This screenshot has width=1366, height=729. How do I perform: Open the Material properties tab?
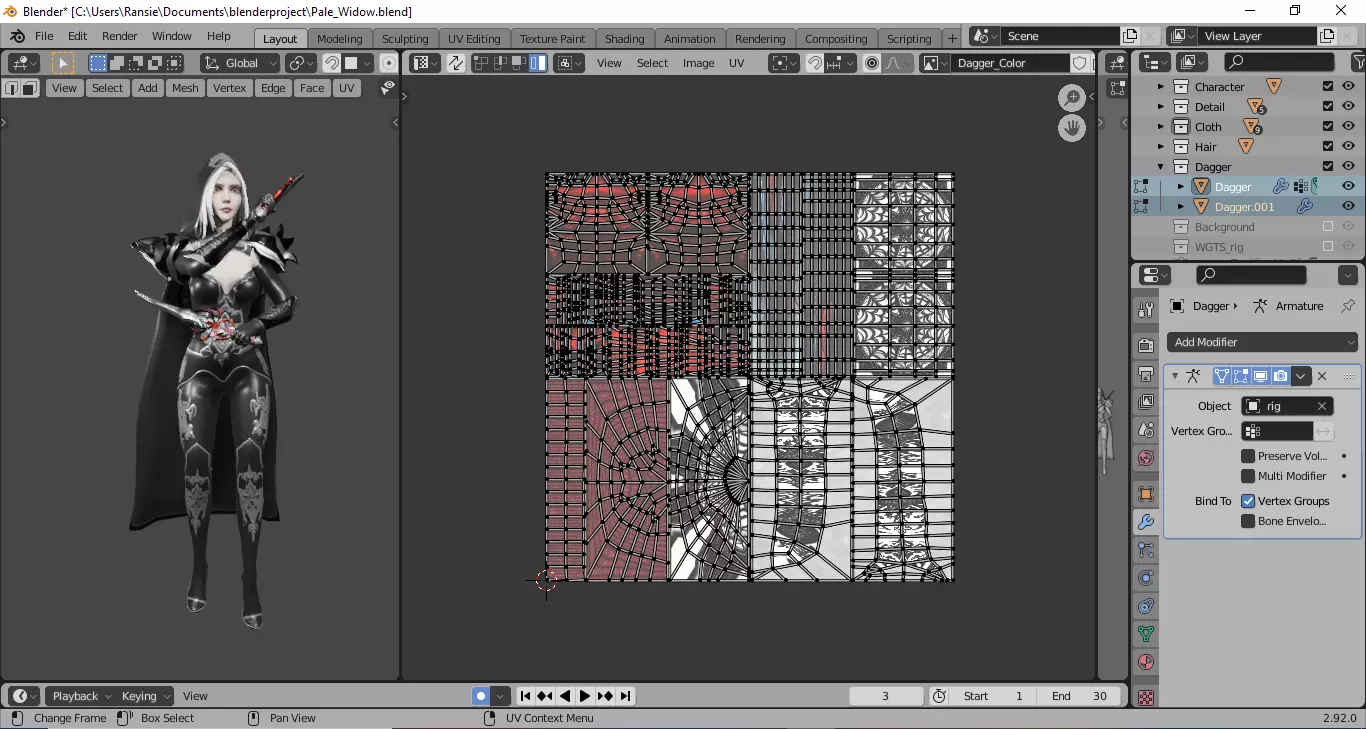tap(1146, 662)
